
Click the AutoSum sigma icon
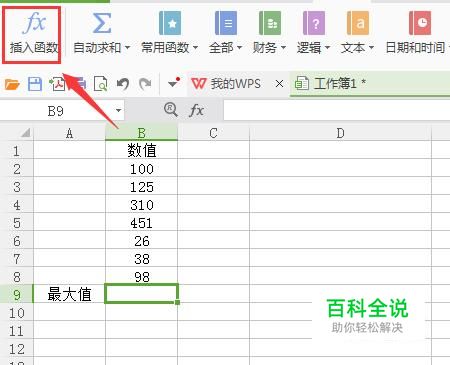coord(101,23)
